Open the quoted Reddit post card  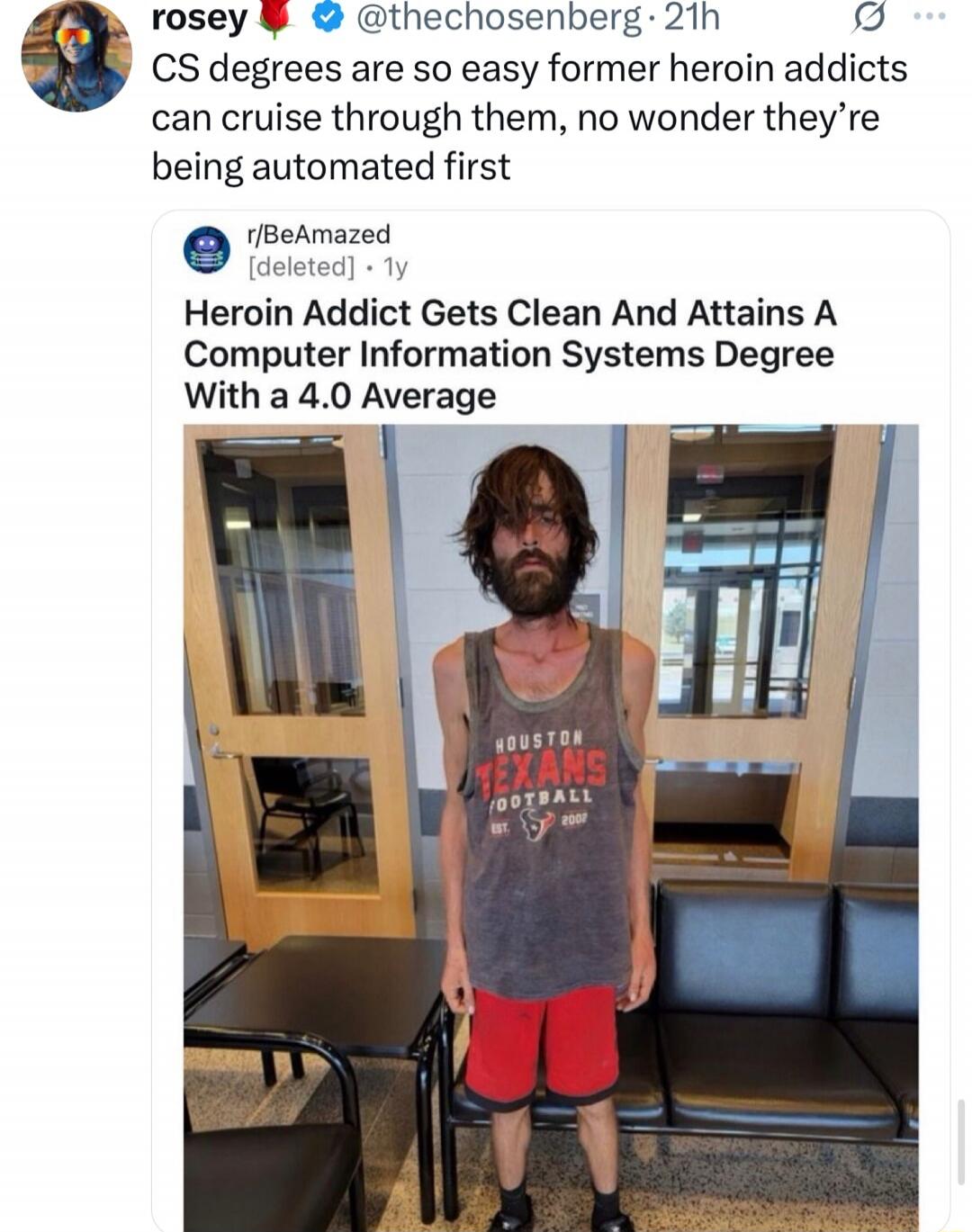pyautogui.click(x=551, y=720)
